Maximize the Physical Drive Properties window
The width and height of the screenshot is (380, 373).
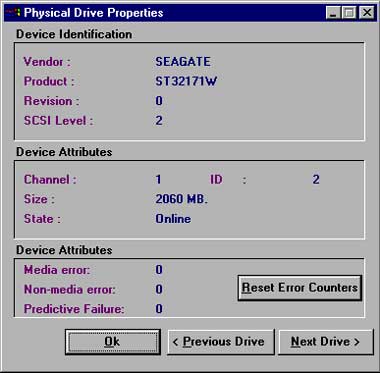[349, 13]
